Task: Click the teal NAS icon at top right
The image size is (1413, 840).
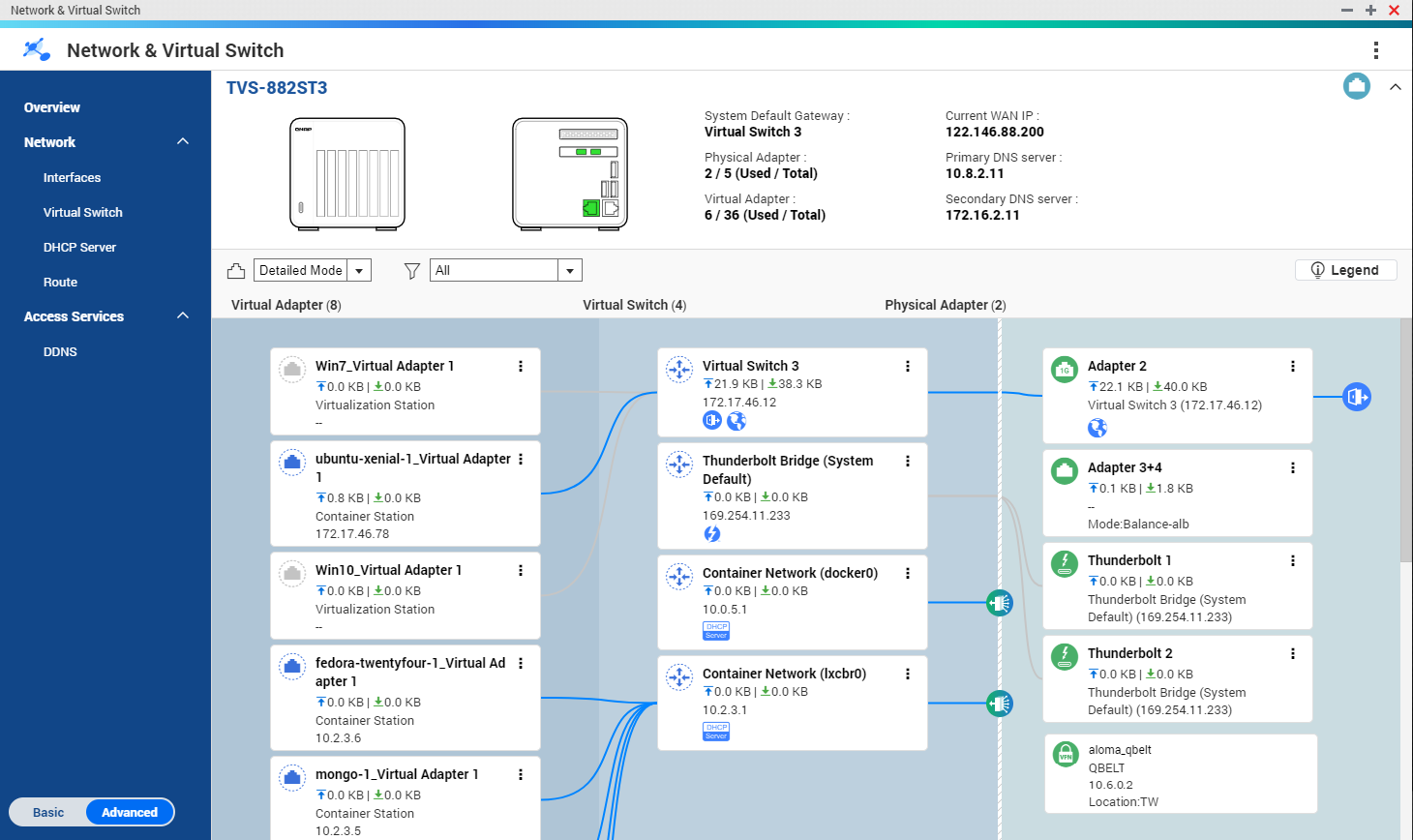Action: (1356, 86)
